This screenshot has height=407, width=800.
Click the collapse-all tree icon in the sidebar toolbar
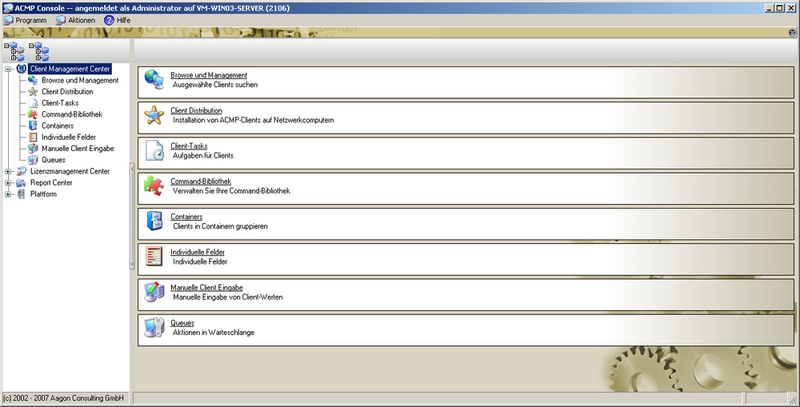[39, 52]
